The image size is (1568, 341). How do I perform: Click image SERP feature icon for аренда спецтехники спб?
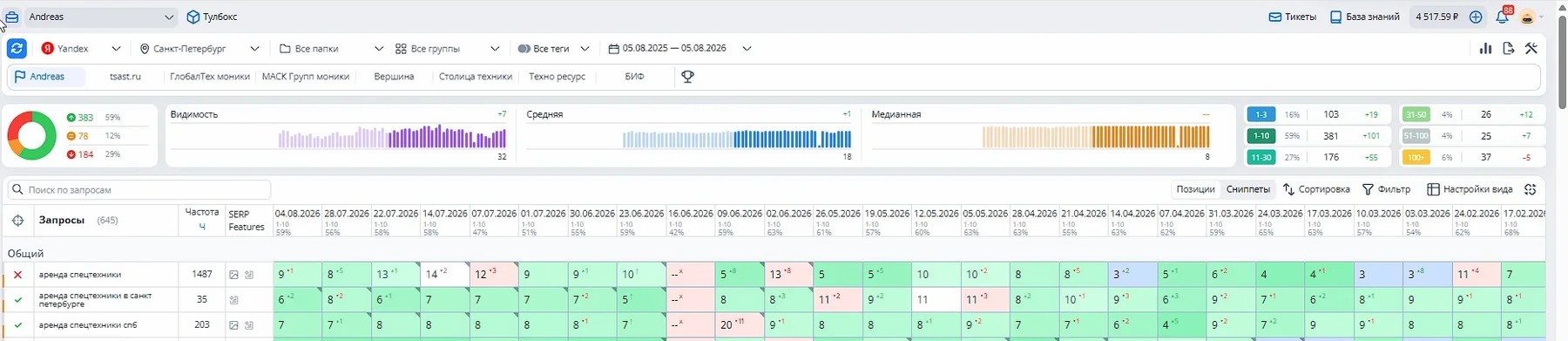point(233,325)
